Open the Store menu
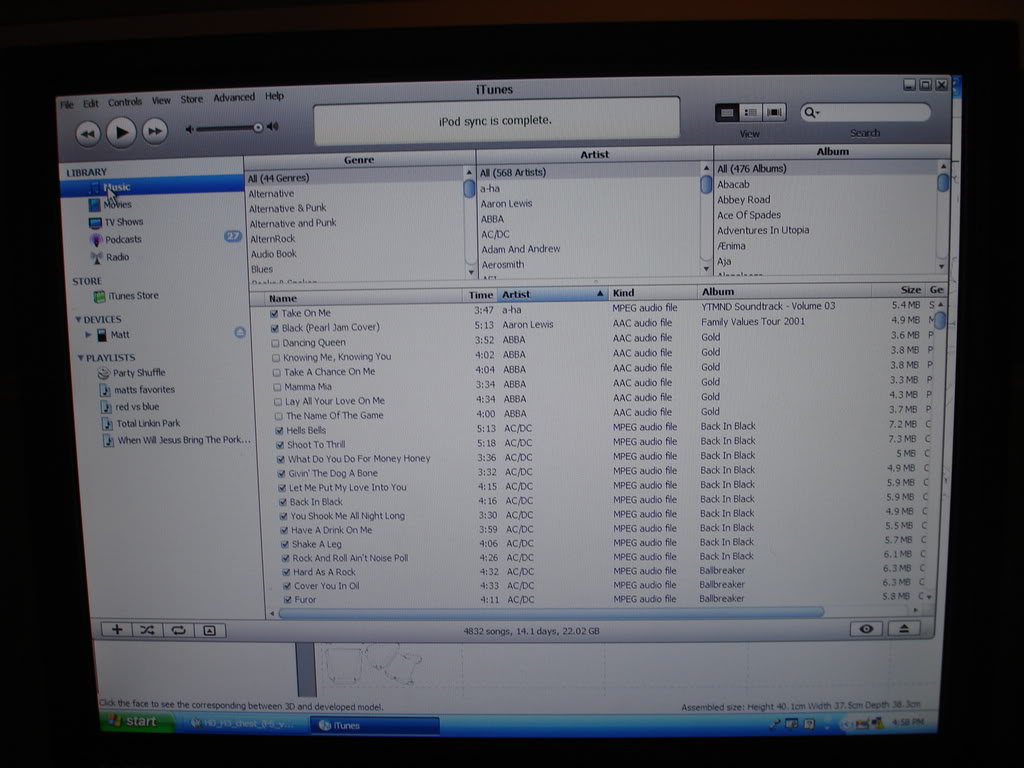 pos(191,99)
